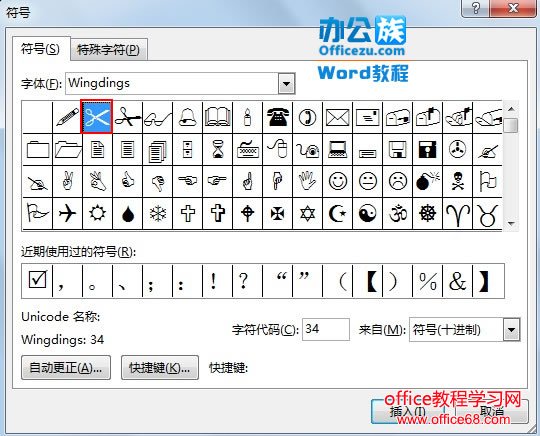Select the closed folder symbol
The width and height of the screenshot is (540, 436).
click(x=38, y=150)
